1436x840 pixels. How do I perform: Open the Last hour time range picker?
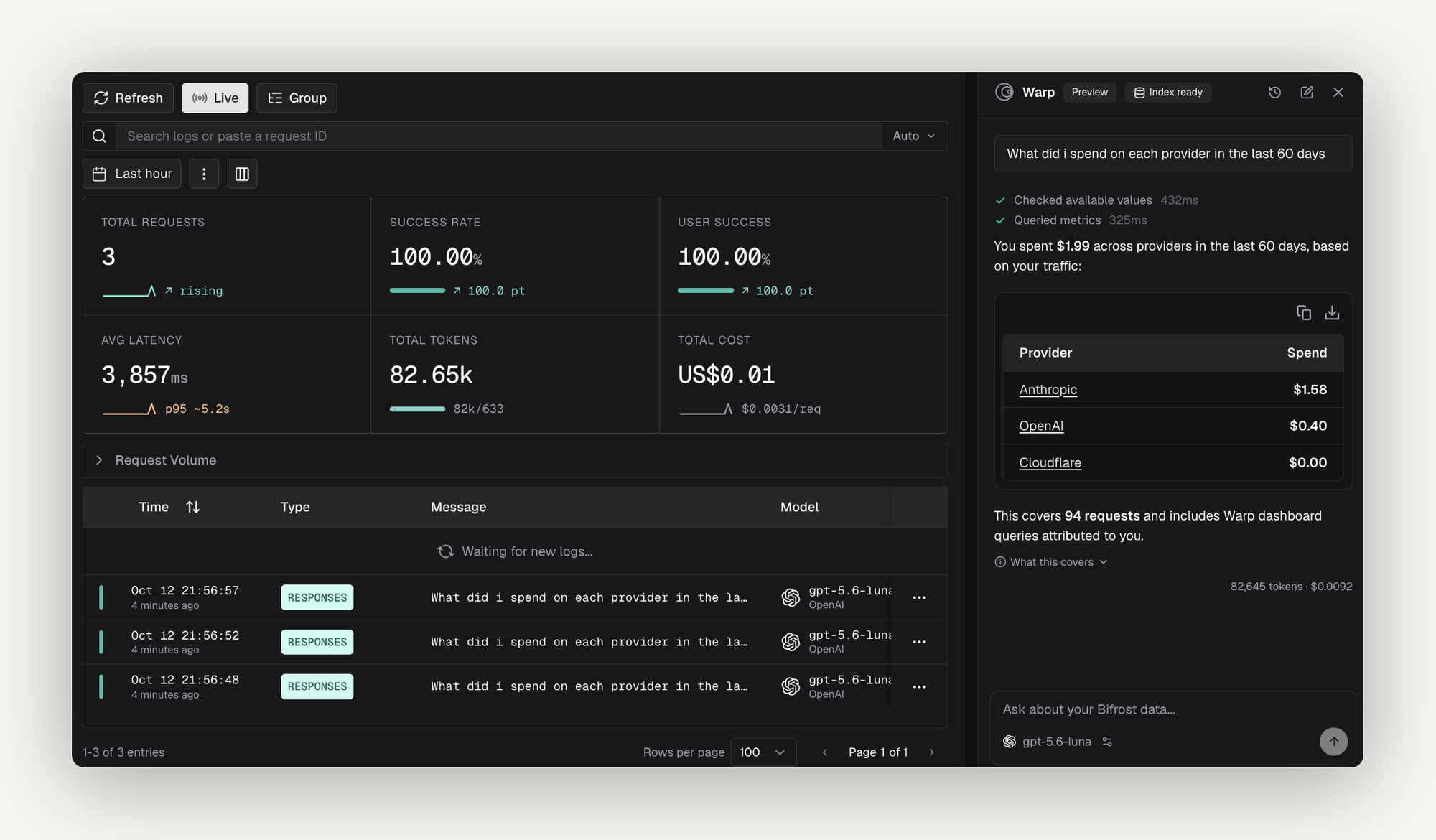point(132,174)
